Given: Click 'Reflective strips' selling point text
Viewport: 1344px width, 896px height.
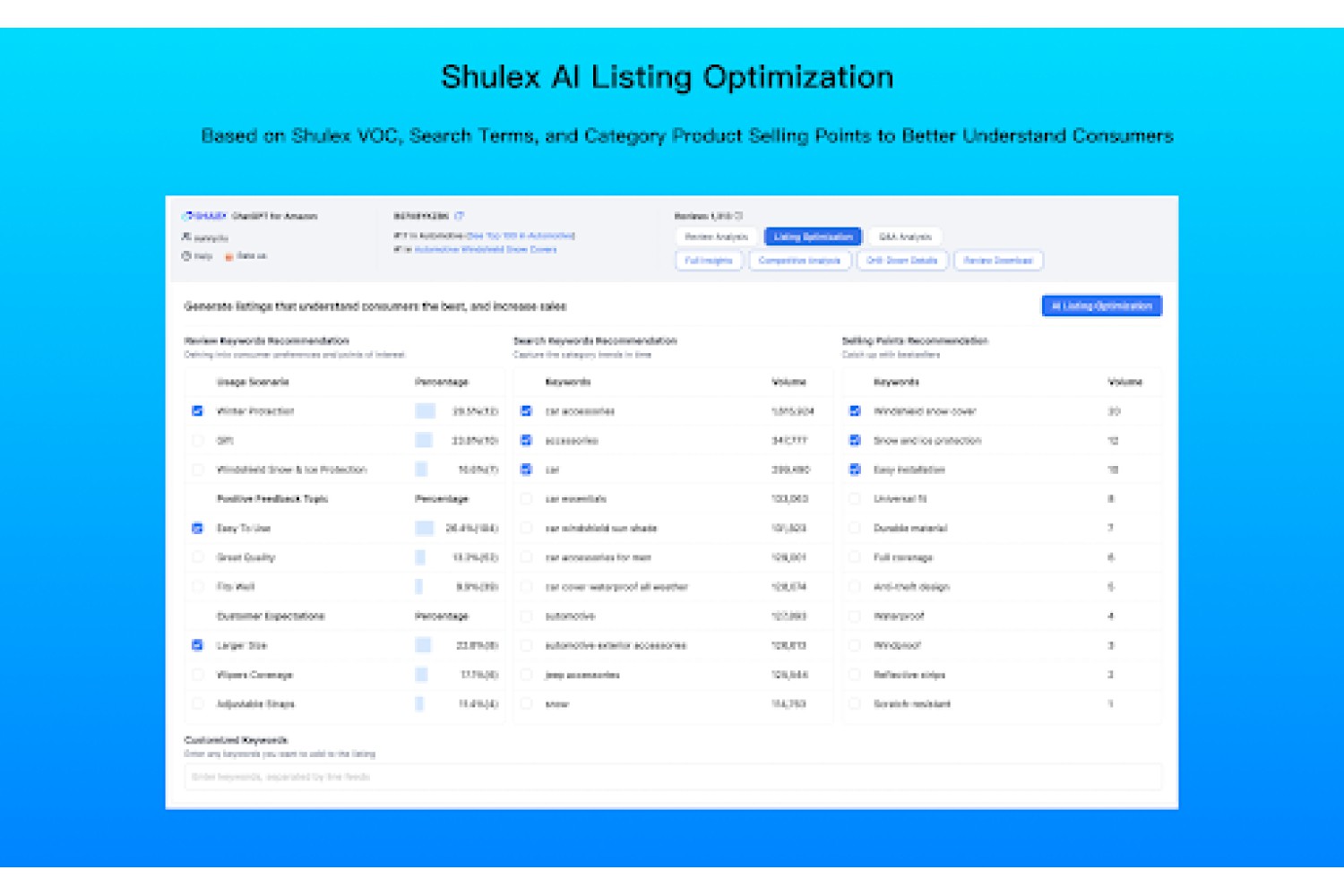Looking at the screenshot, I should [x=909, y=675].
